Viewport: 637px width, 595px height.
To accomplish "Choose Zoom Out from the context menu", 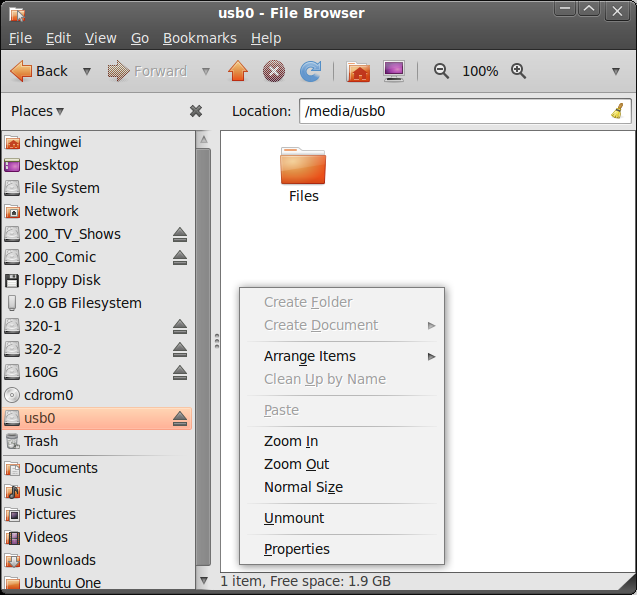I will pos(342,464).
